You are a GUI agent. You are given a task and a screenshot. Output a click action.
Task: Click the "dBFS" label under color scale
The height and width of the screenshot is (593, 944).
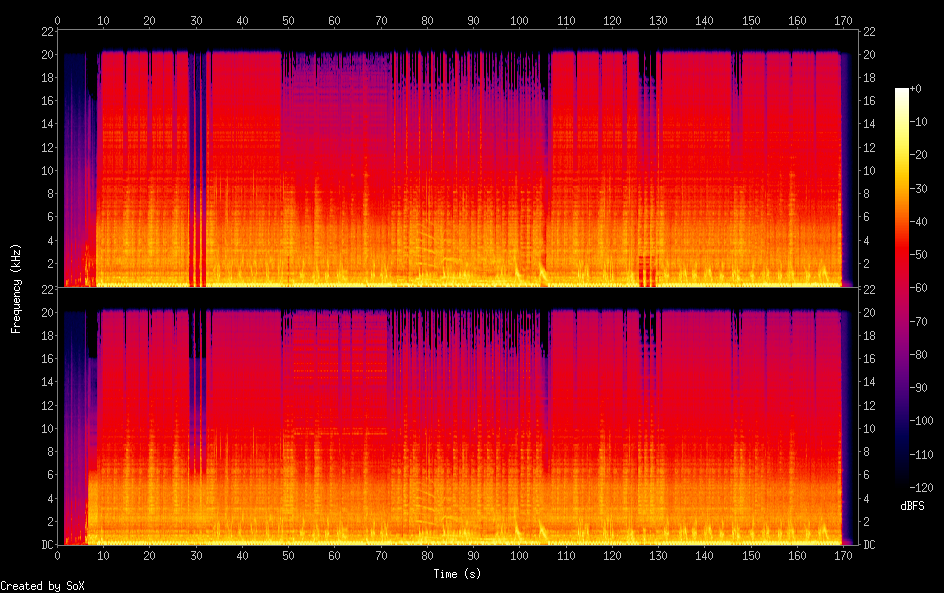(x=912, y=506)
